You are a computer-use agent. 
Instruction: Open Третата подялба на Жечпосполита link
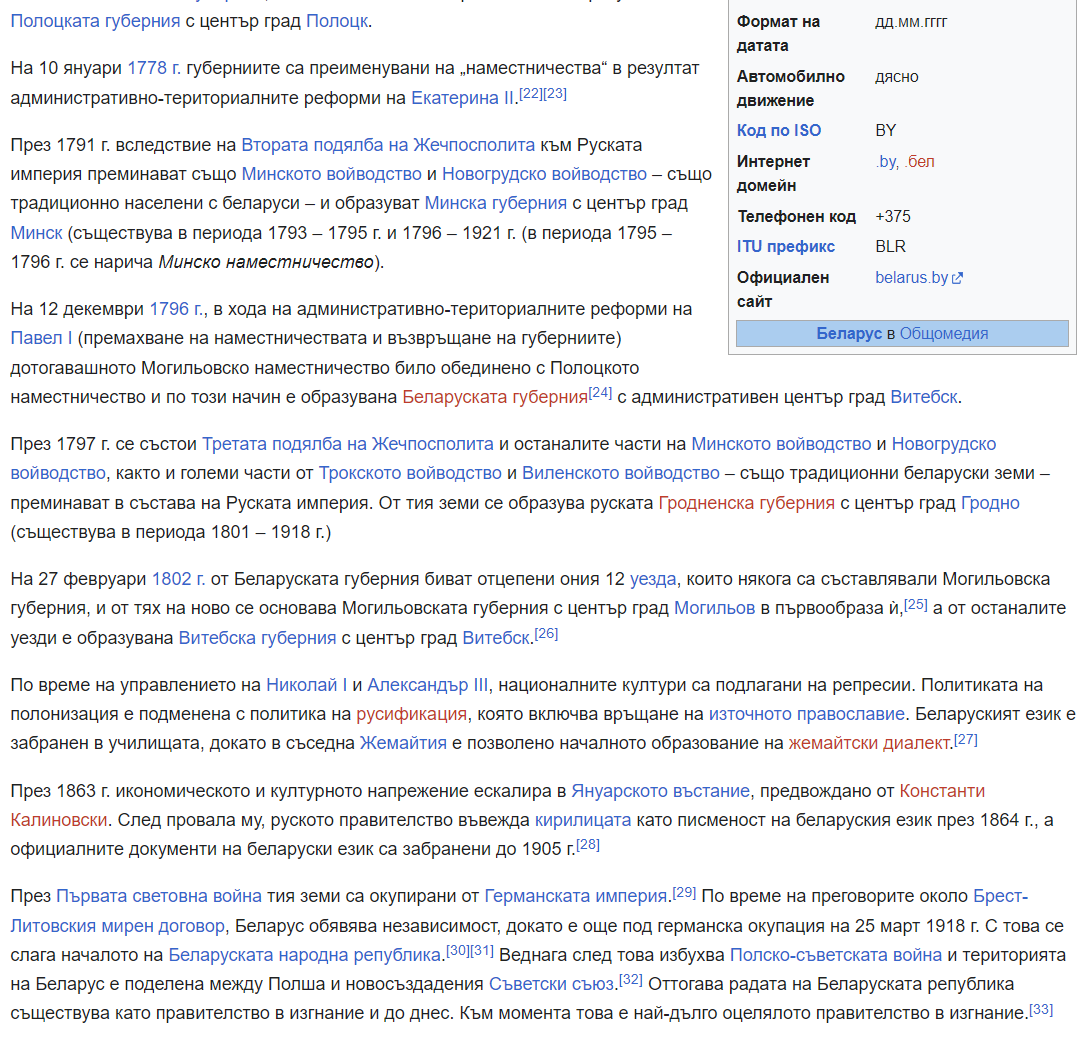348,444
